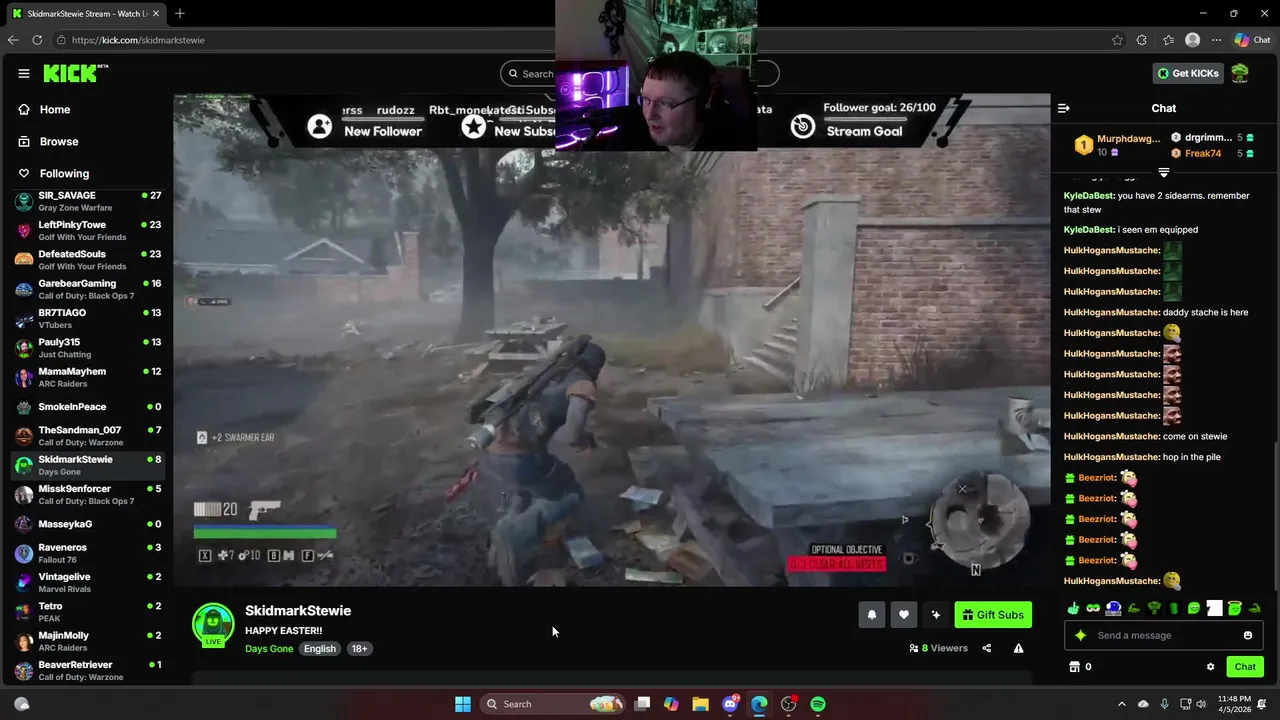
Task: Open the hamburger sidebar menu
Action: 23,73
